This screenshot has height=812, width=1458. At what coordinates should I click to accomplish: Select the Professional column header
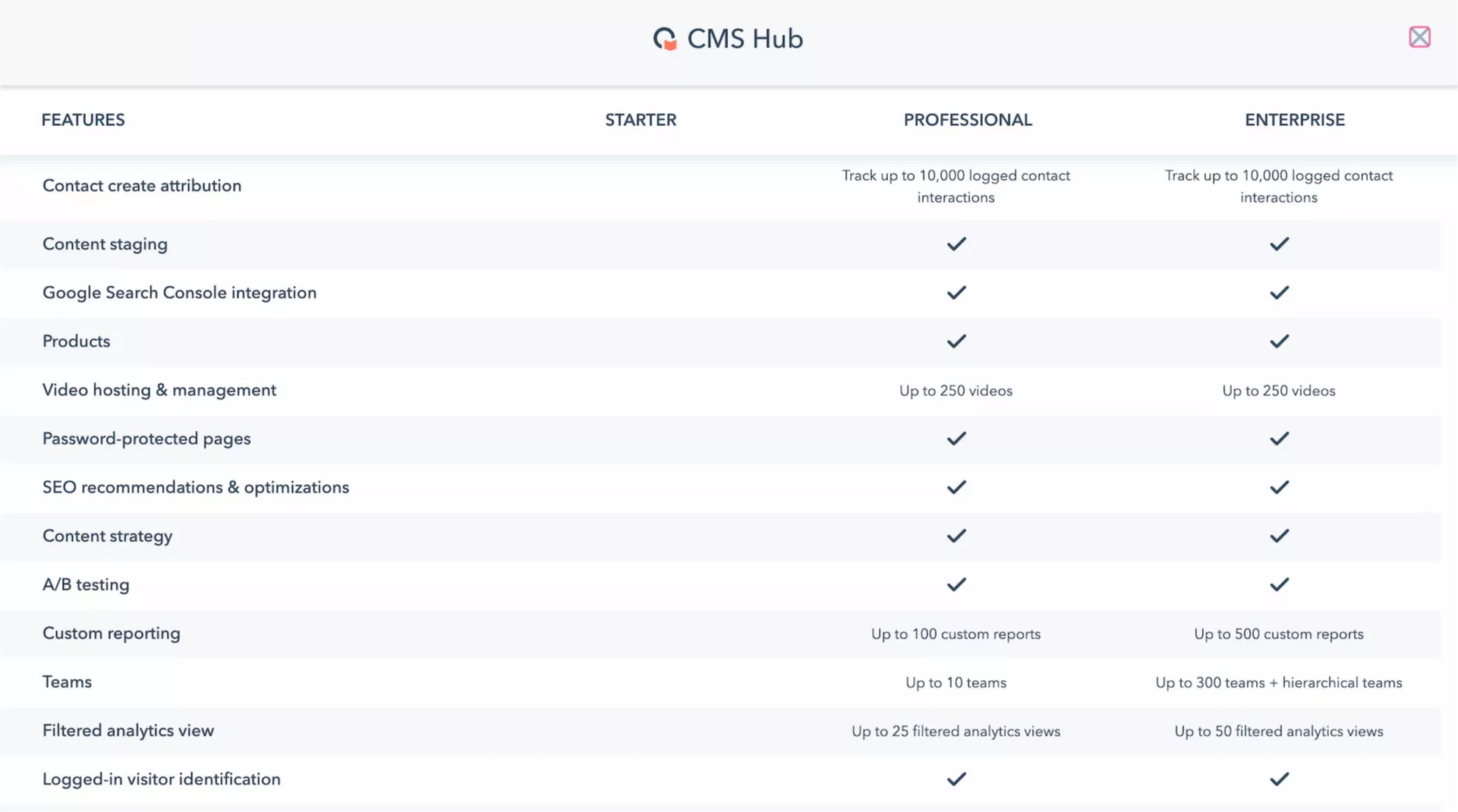[967, 120]
